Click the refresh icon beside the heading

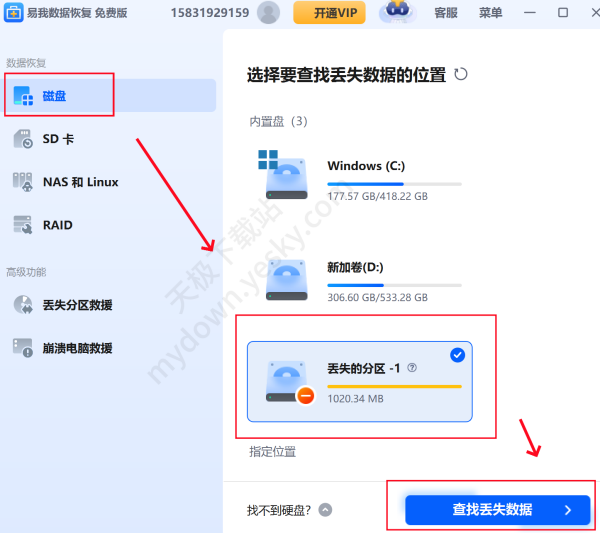point(460,74)
